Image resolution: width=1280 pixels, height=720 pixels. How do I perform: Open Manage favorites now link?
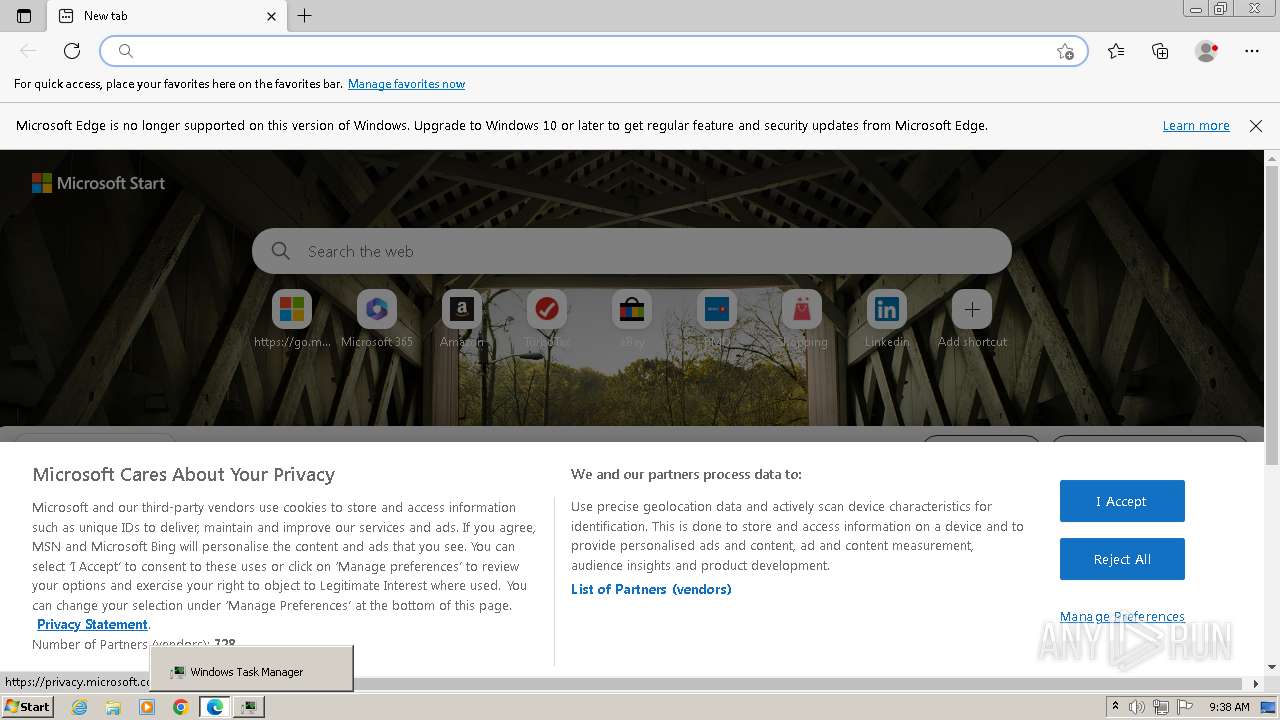(406, 84)
